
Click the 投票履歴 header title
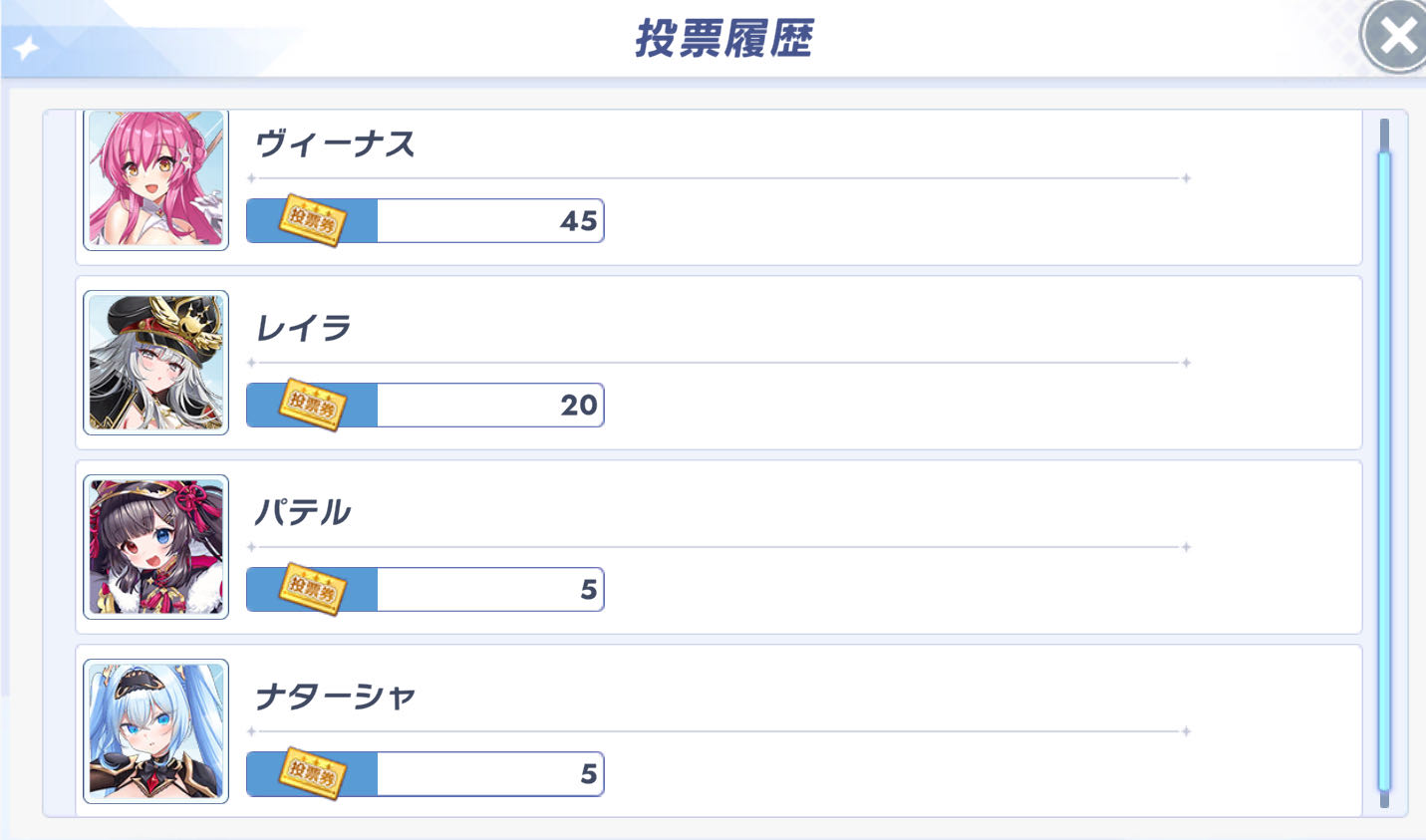pos(724,39)
